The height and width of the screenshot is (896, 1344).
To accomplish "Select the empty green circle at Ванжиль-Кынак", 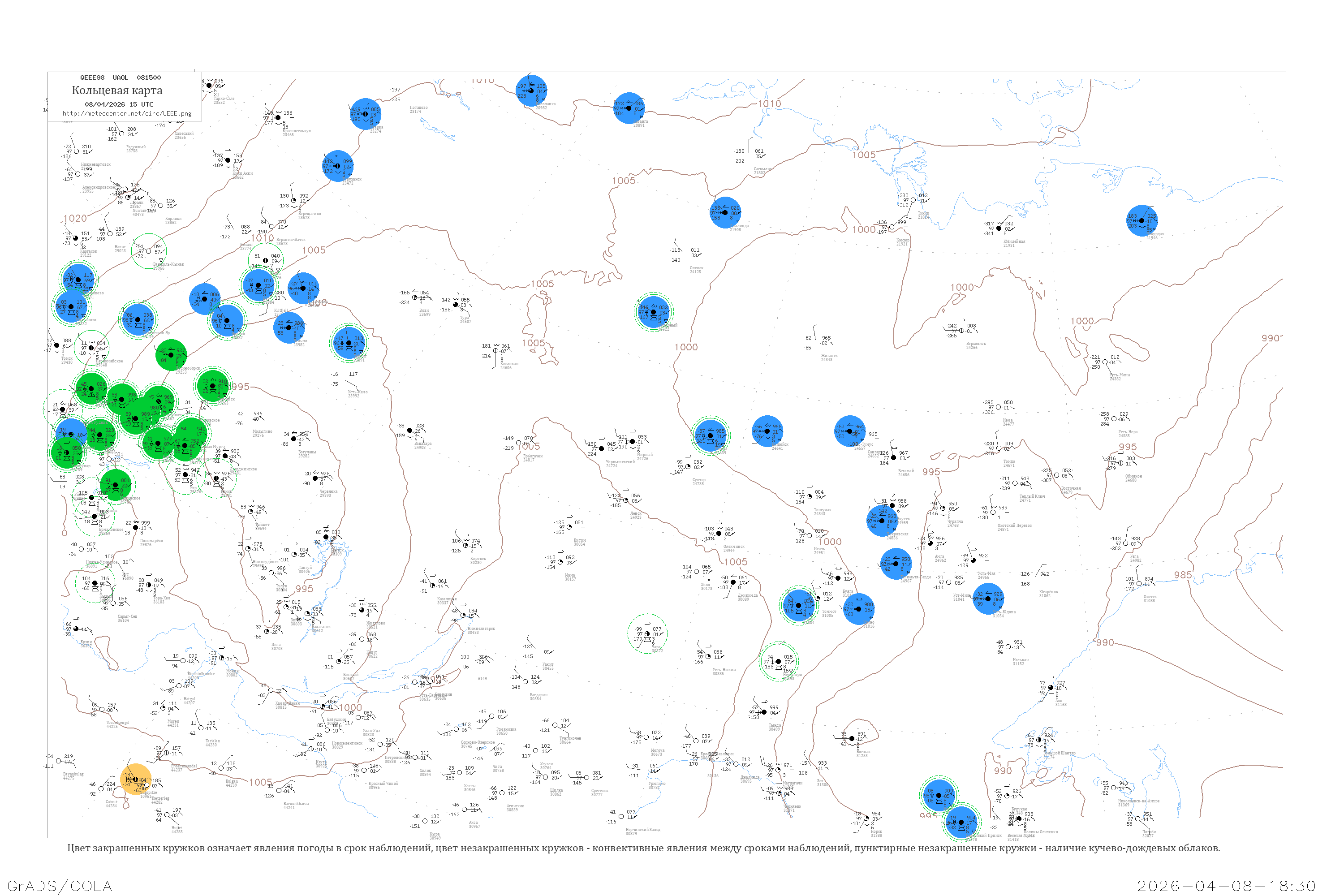I will pyautogui.click(x=149, y=251).
